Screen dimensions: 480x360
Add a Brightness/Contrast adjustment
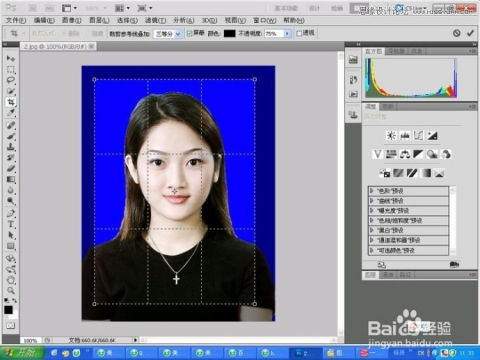[391, 135]
